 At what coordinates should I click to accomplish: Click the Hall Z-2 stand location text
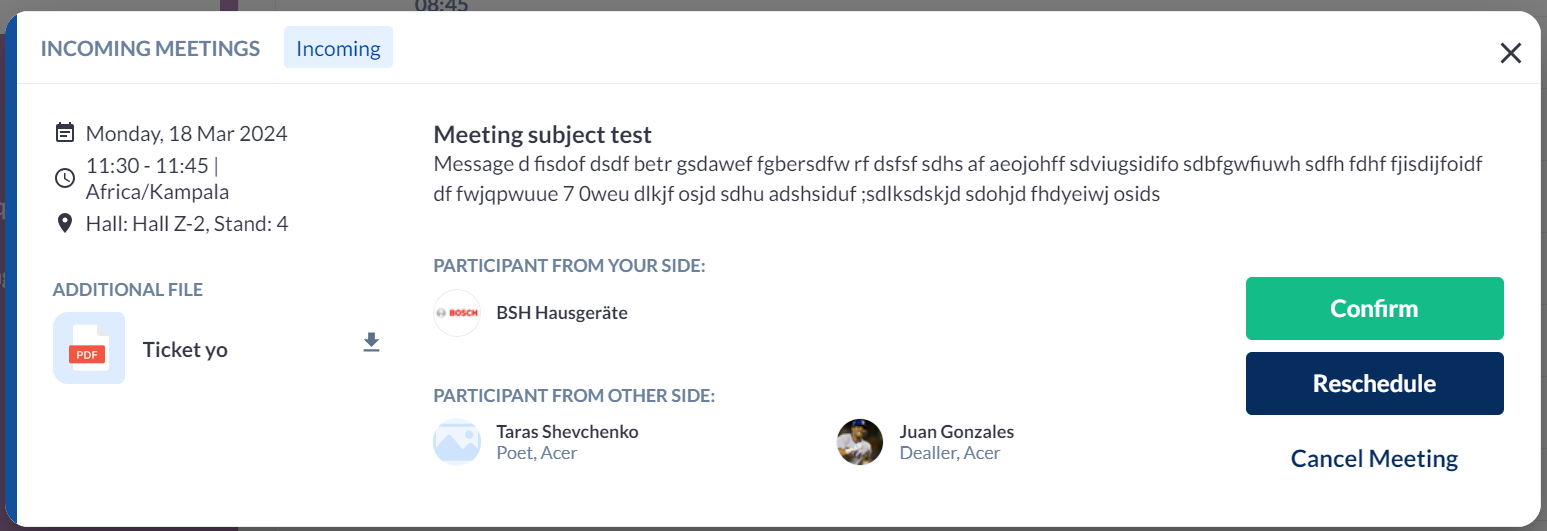187,224
